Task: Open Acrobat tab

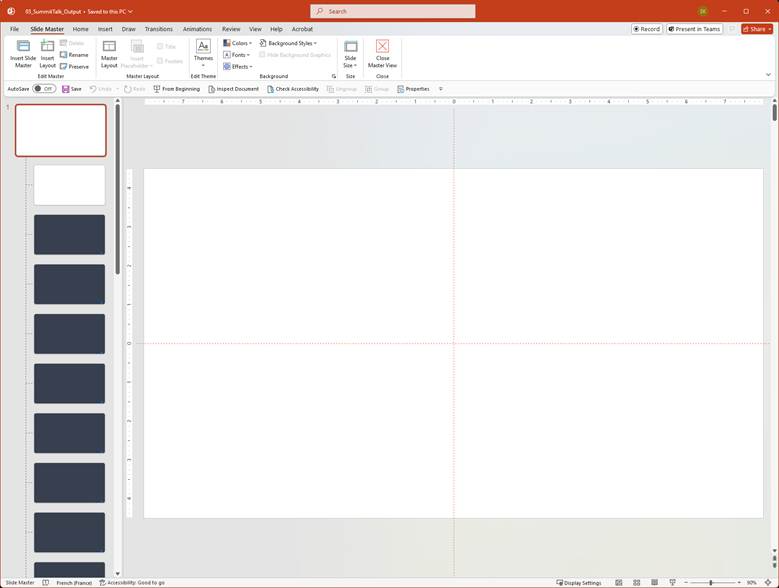Action: pos(302,29)
